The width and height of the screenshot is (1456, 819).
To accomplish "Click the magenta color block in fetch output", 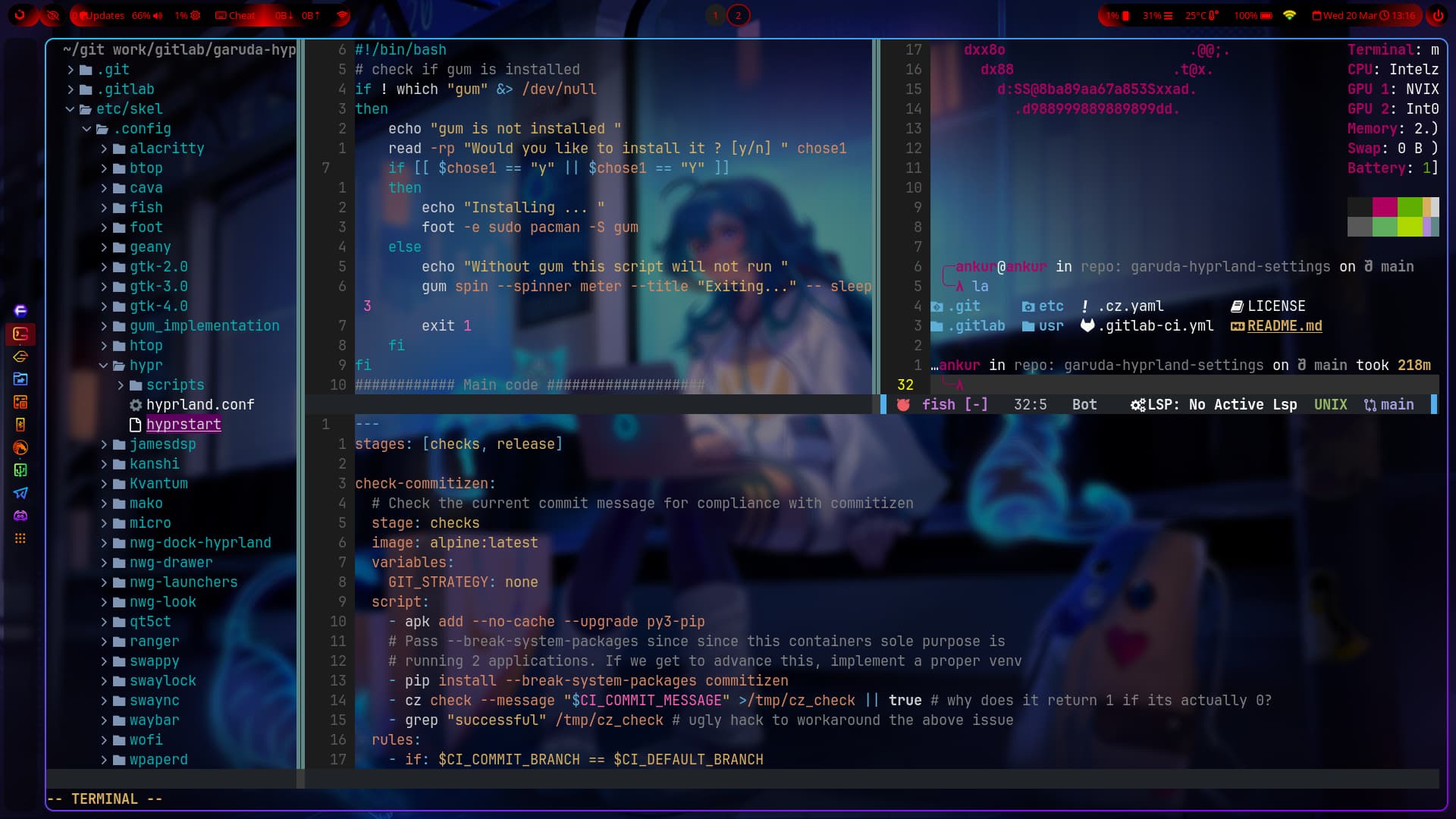I will (1385, 207).
